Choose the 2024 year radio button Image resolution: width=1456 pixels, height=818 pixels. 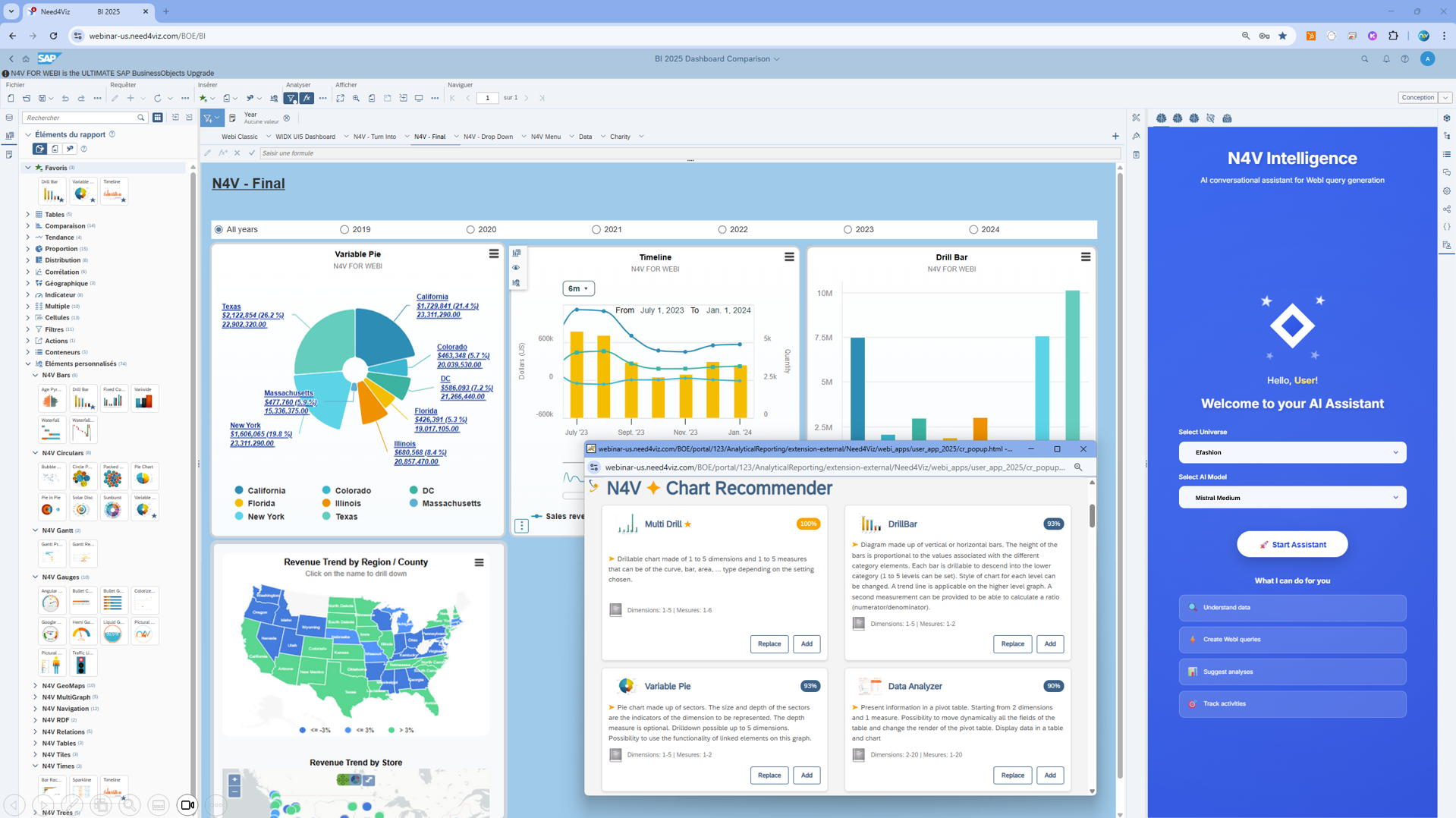tap(973, 229)
